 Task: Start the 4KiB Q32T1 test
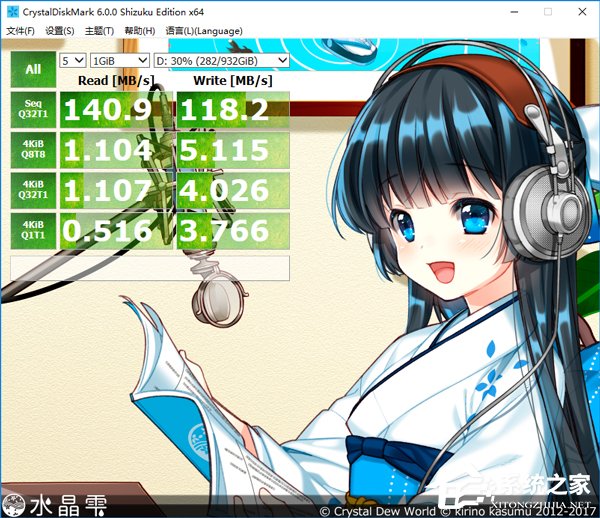tap(33, 190)
